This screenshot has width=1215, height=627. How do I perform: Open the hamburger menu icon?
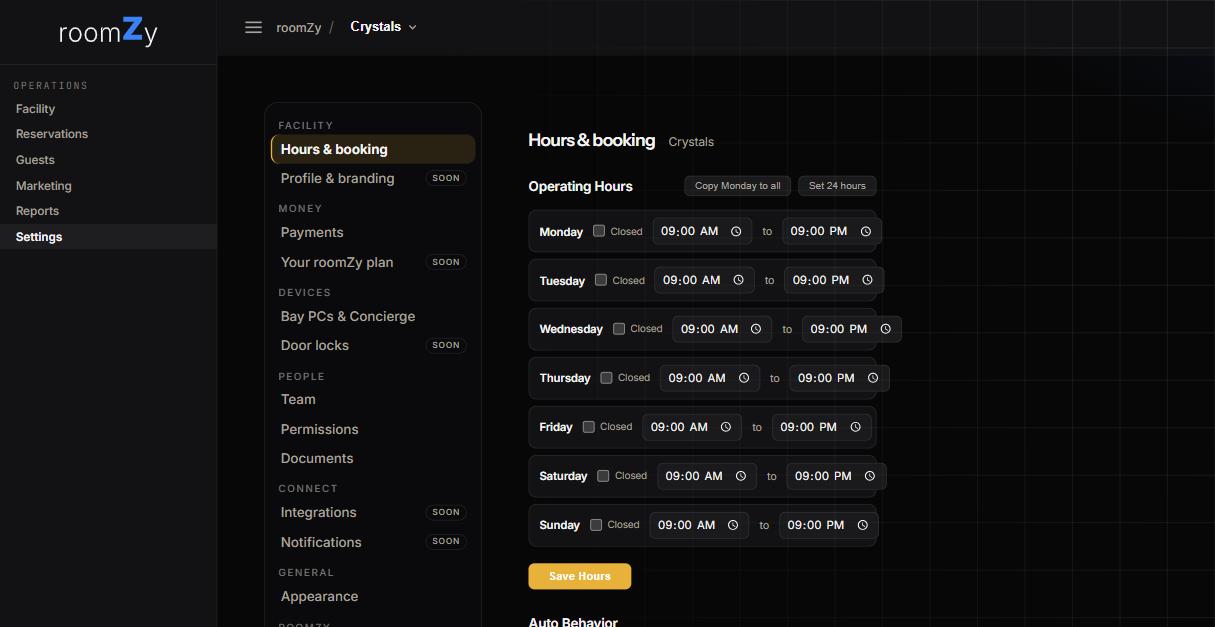[254, 27]
